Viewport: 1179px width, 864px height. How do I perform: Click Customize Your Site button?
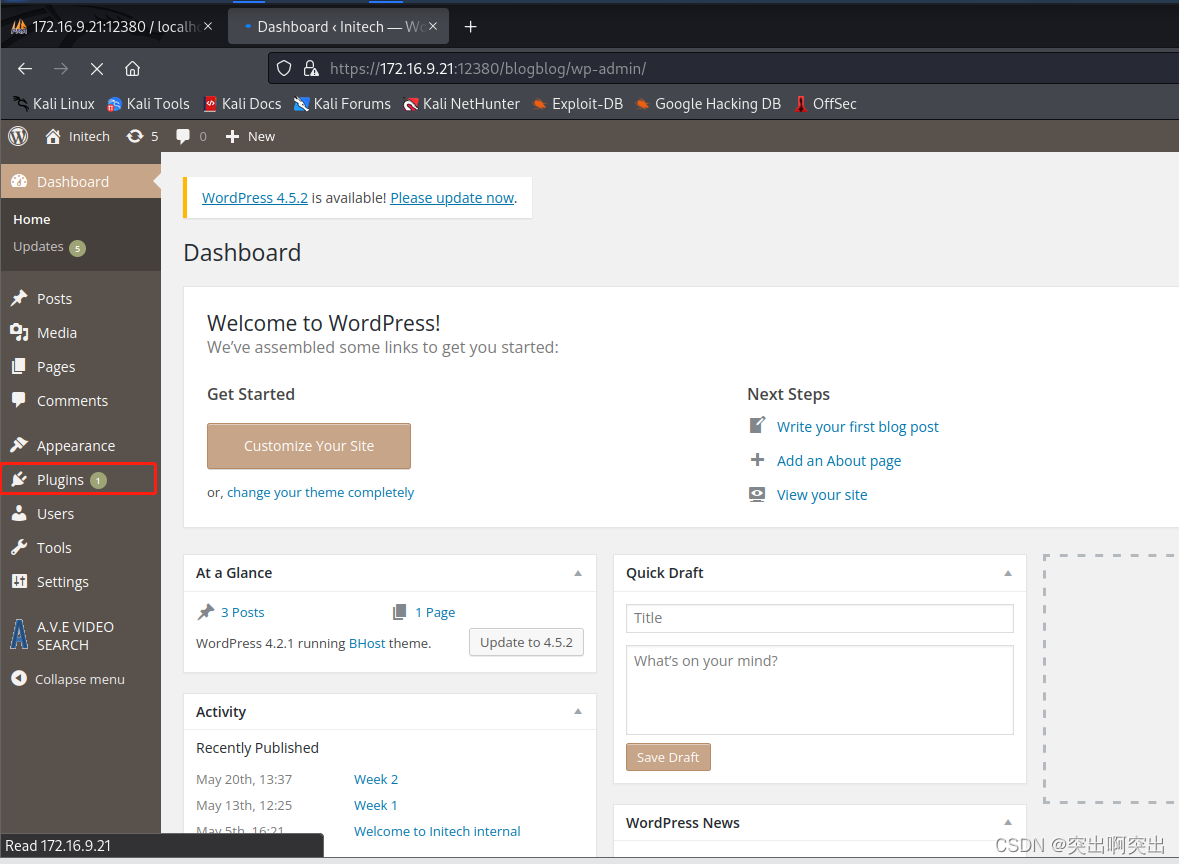click(x=309, y=446)
